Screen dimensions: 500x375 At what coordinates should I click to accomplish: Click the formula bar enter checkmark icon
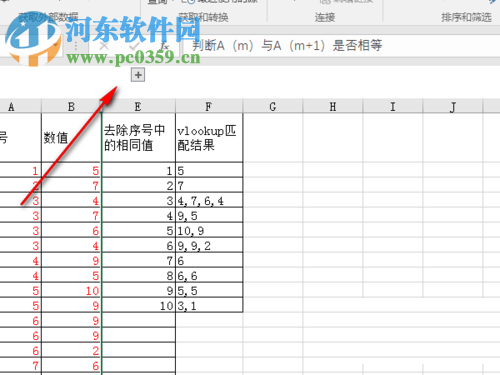[x=134, y=46]
